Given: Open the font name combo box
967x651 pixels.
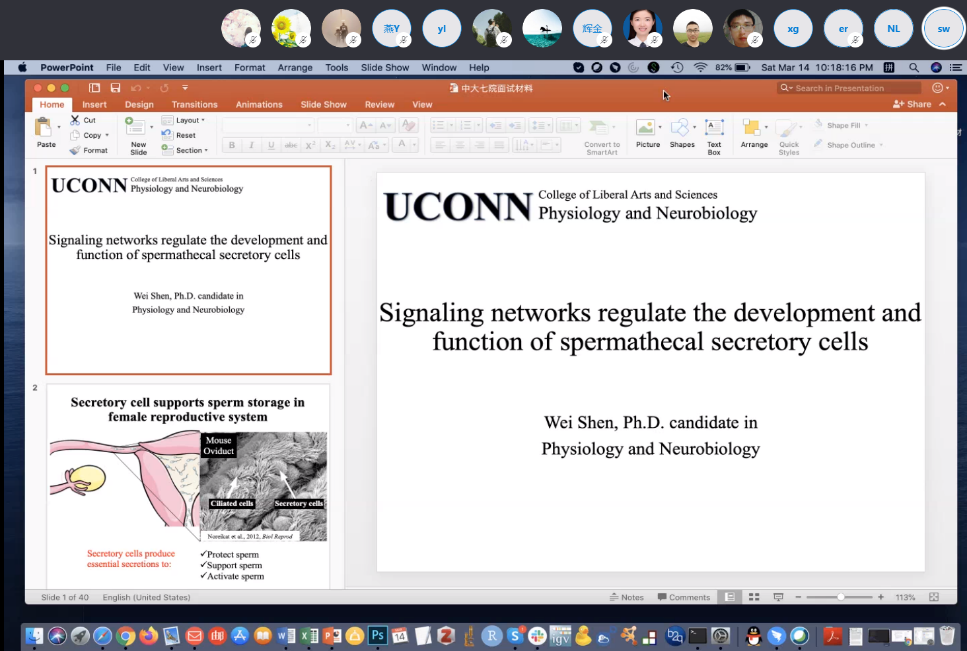Looking at the screenshot, I should pyautogui.click(x=268, y=125).
